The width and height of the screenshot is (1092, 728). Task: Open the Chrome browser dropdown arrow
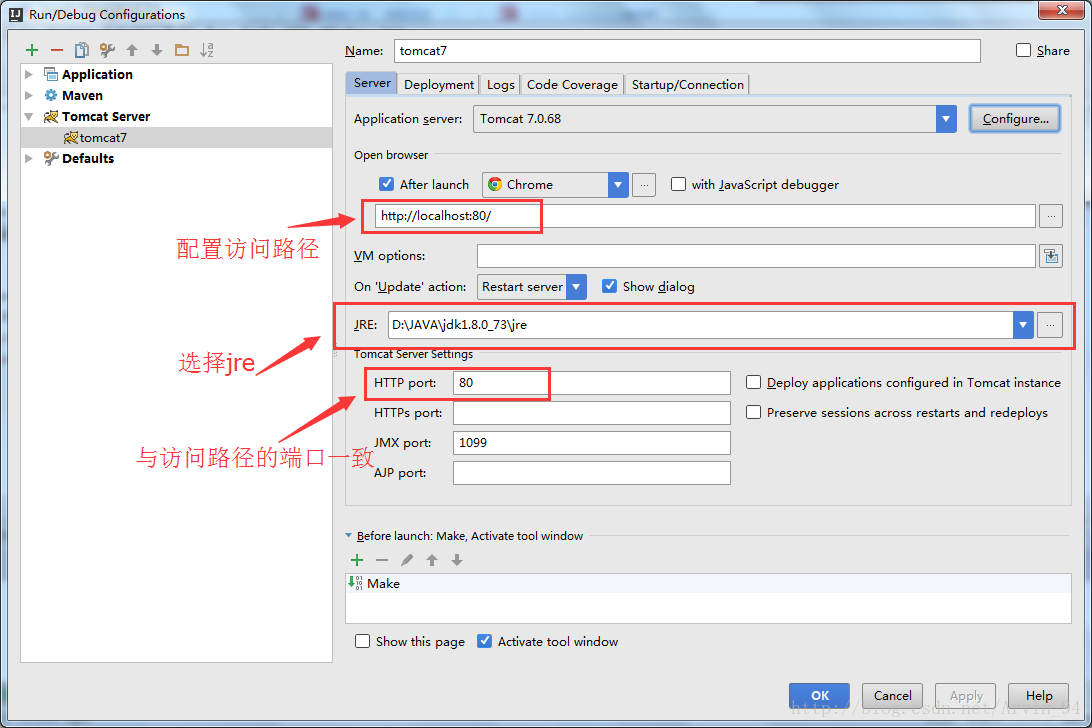(618, 185)
